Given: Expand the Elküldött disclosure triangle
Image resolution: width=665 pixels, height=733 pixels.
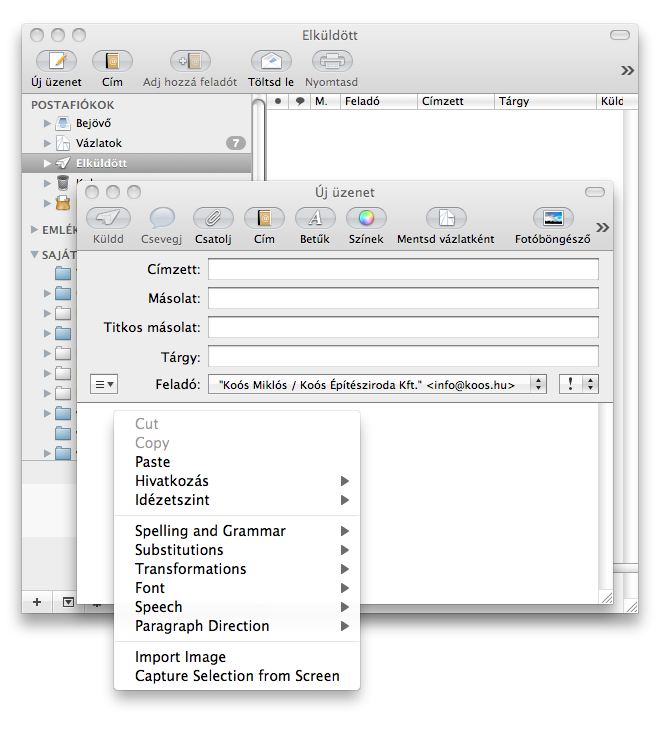Looking at the screenshot, I should pos(47,163).
